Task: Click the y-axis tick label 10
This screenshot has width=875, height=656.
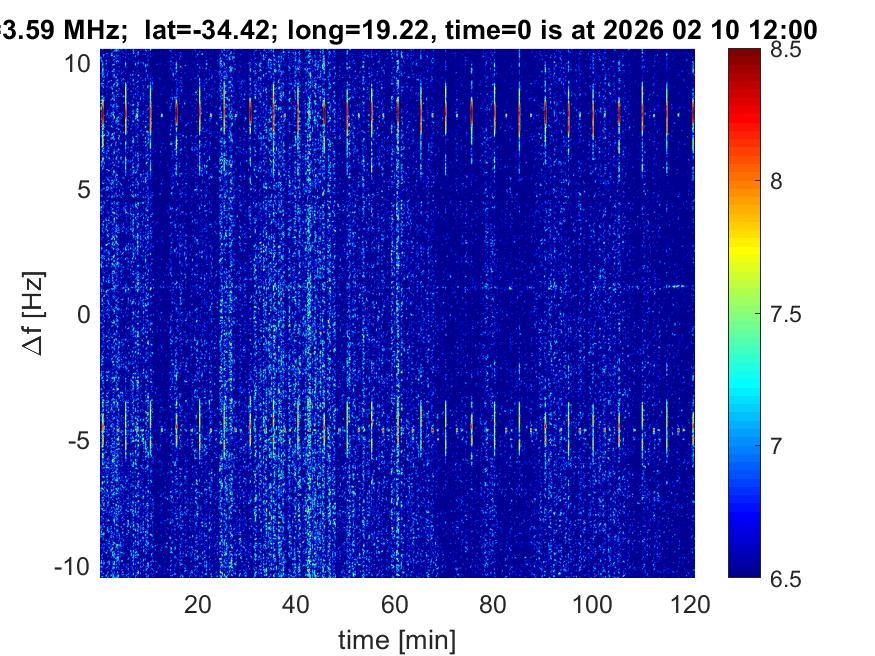Action: coord(80,63)
